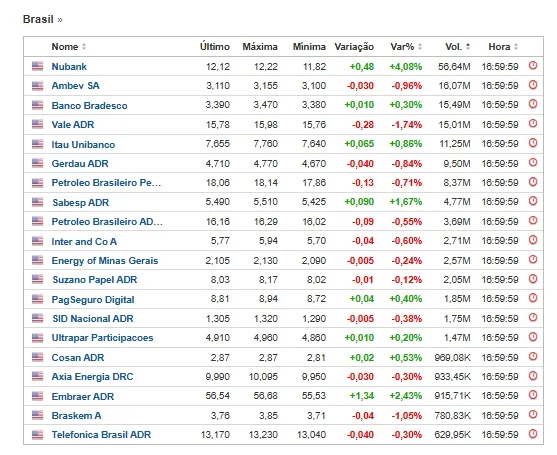Open the Energy of Minas Gerais link
Screen dimensions: 557x455
[105, 261]
